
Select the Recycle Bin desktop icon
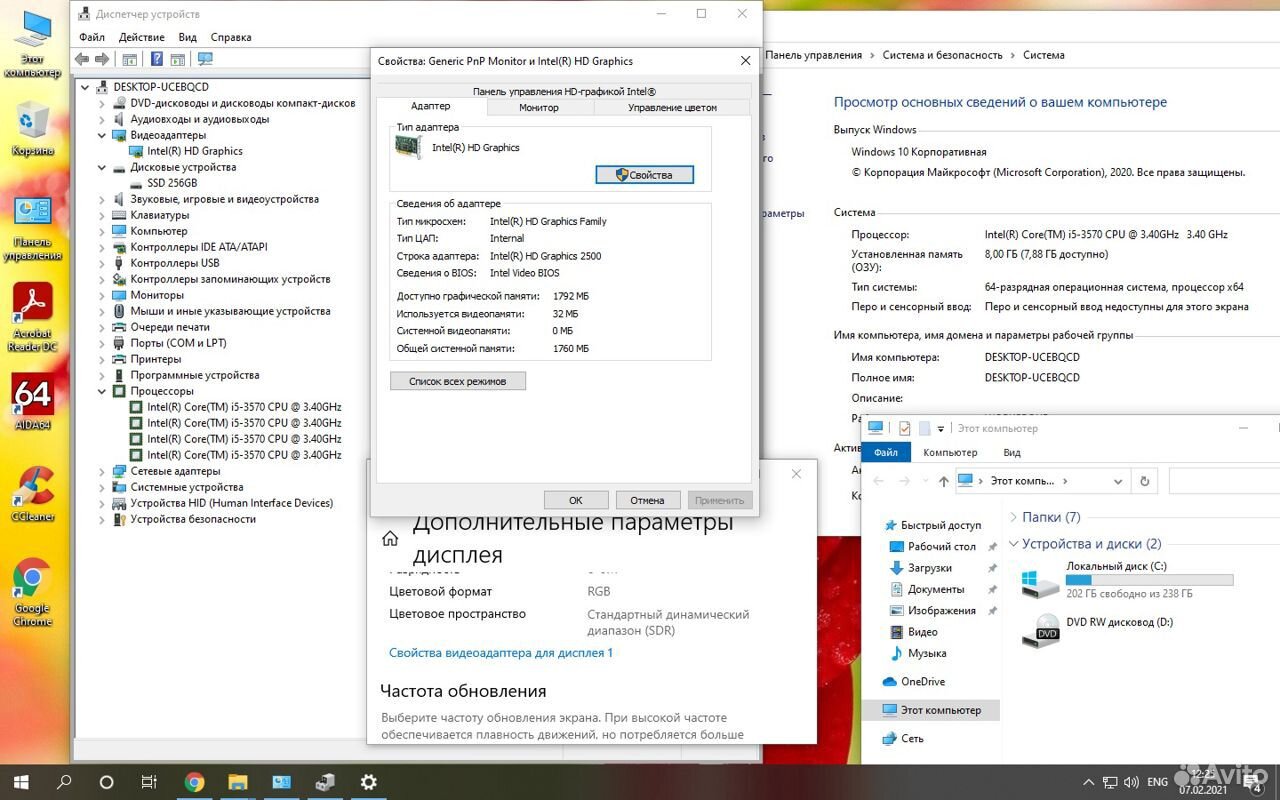click(33, 129)
